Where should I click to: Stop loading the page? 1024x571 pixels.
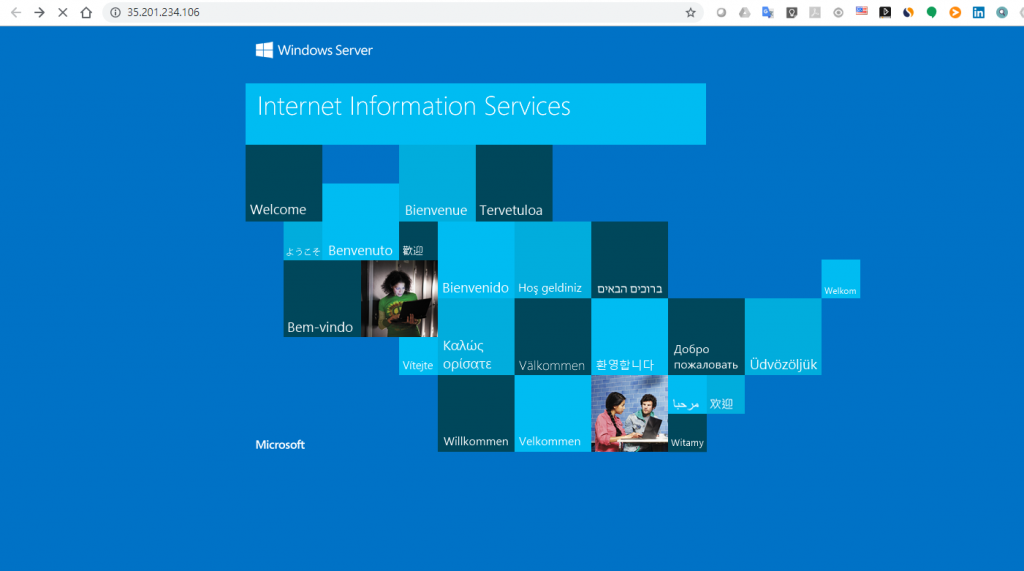63,12
